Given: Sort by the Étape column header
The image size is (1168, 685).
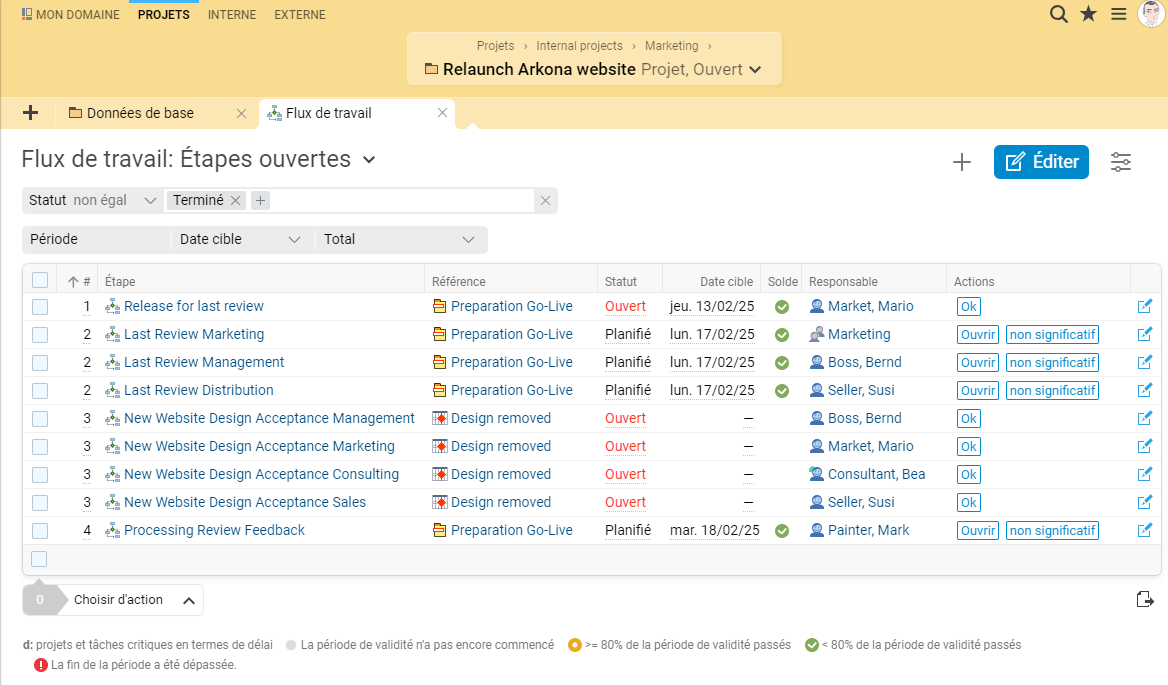Looking at the screenshot, I should click(x=120, y=281).
